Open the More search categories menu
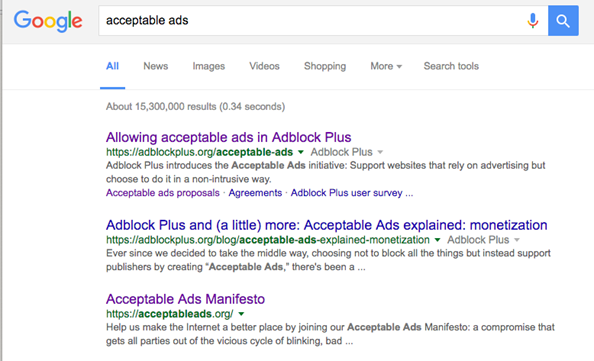594x361 pixels. coord(386,66)
